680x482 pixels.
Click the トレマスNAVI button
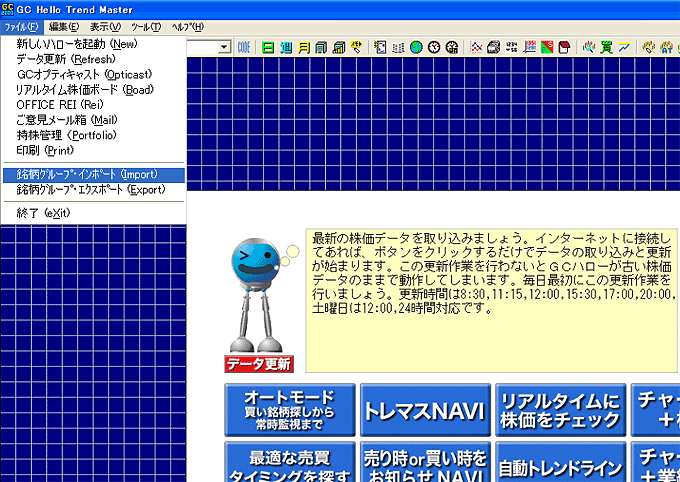[x=425, y=410]
